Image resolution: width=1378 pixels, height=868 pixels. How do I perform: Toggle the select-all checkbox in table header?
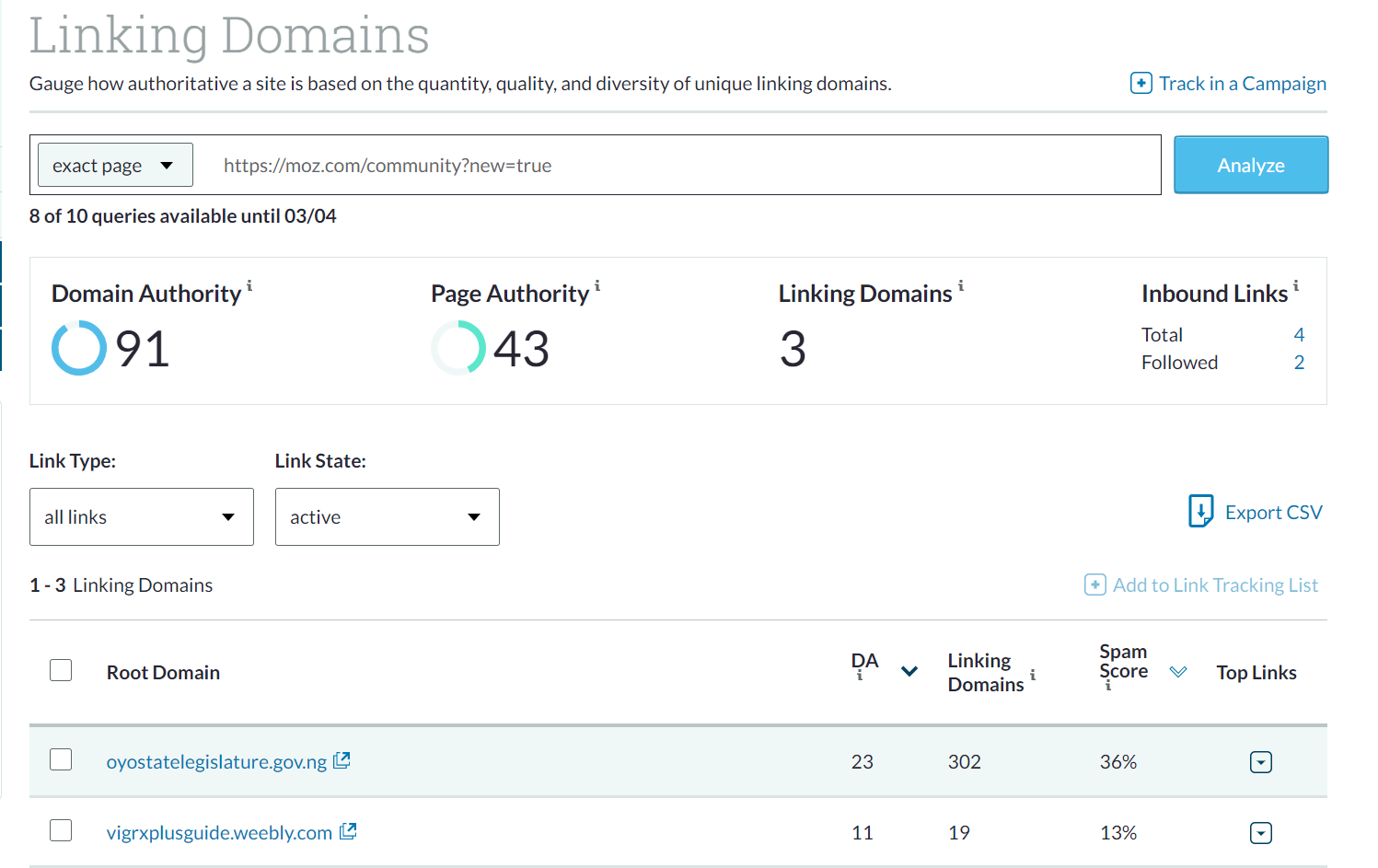coord(61,670)
